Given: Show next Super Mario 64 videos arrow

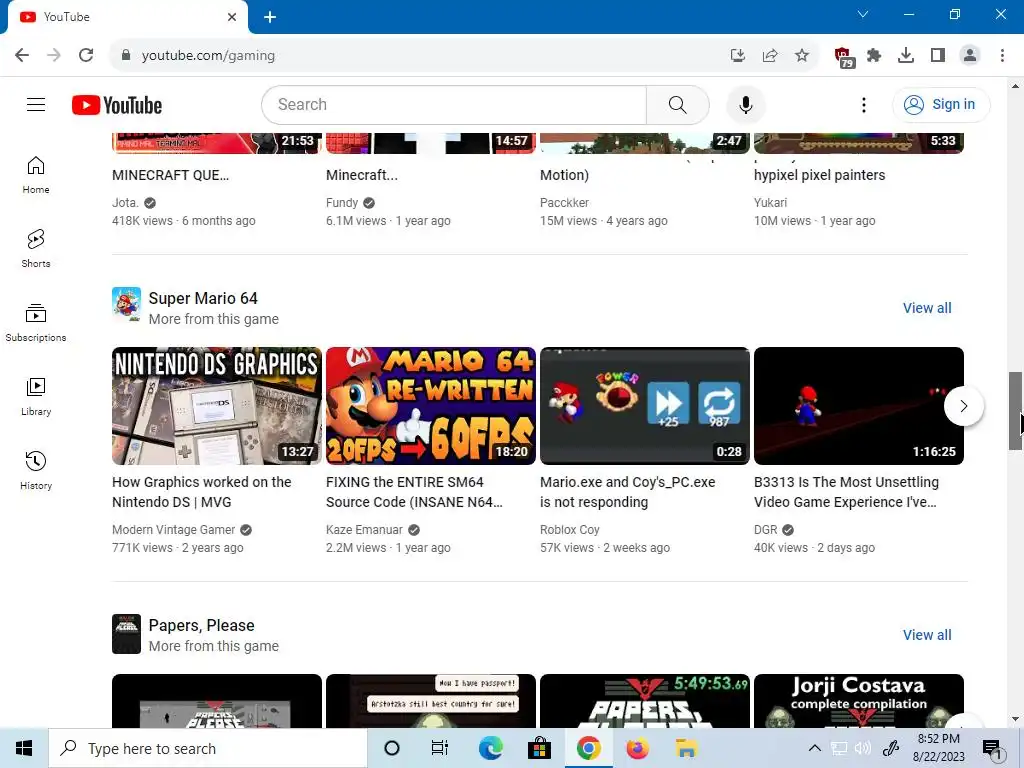Looking at the screenshot, I should 963,406.
